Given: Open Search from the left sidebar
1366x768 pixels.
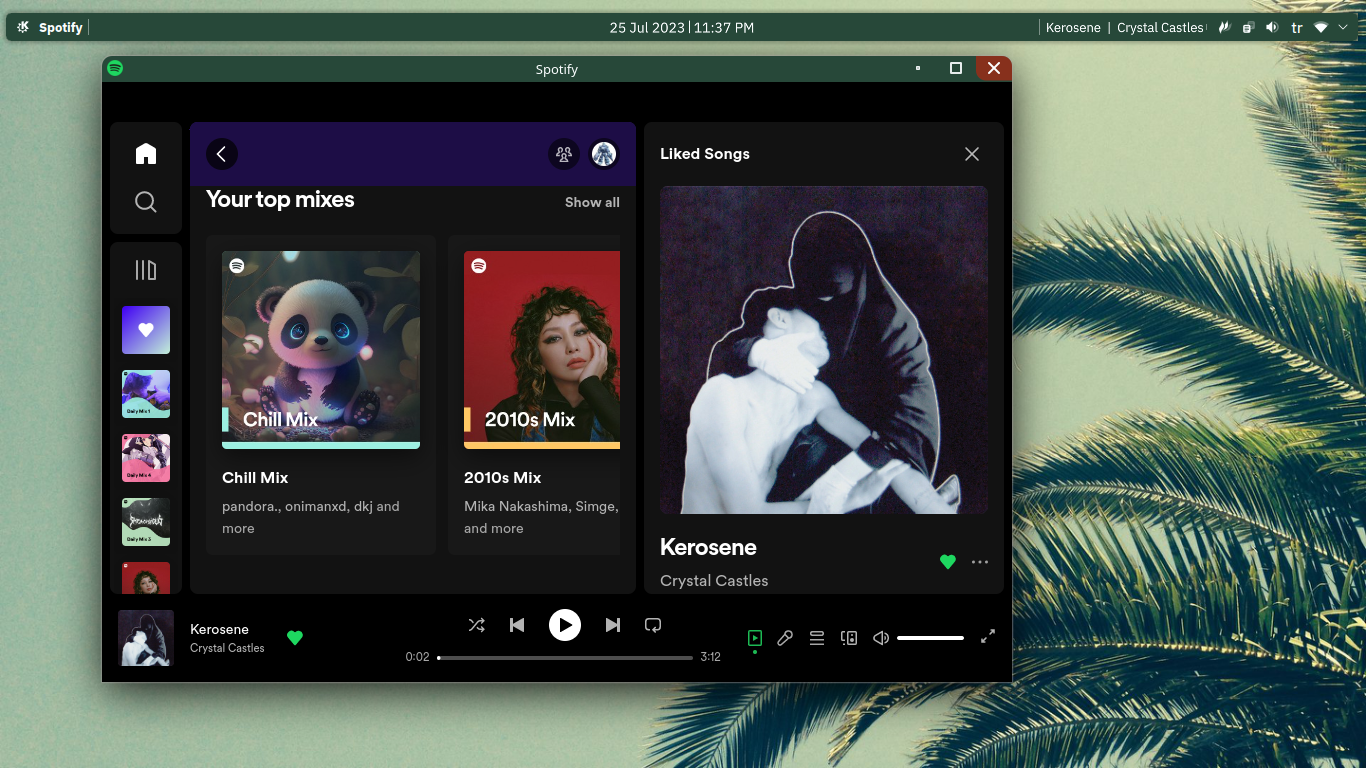Looking at the screenshot, I should pos(146,203).
